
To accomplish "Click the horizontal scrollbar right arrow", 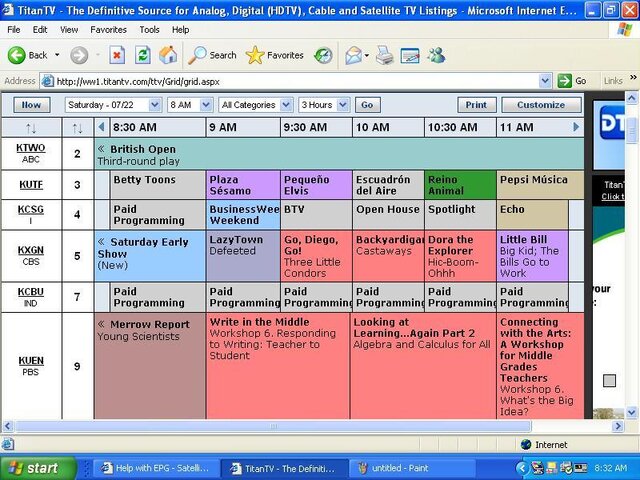I will tap(618, 427).
